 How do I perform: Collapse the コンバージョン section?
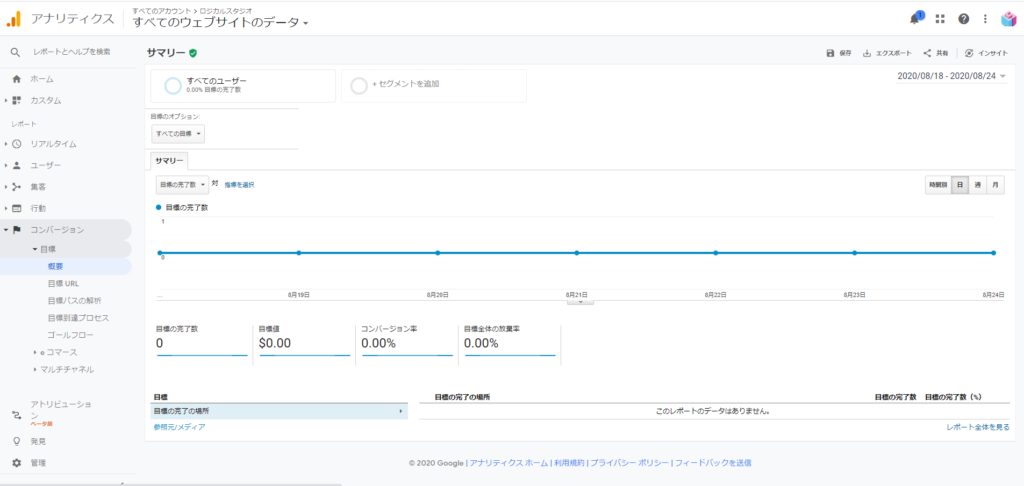6,230
